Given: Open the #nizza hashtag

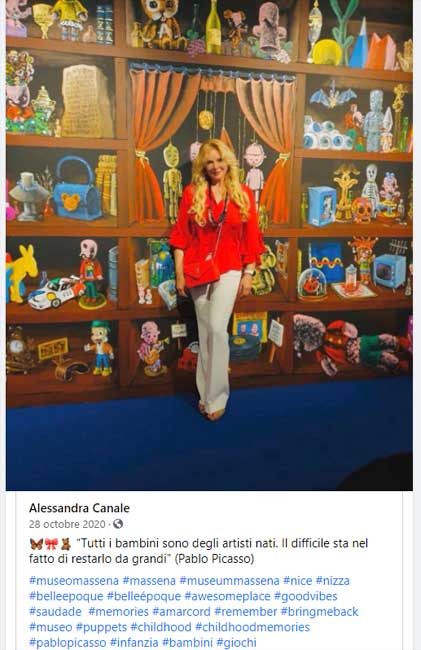Looking at the screenshot, I should pyautogui.click(x=333, y=580).
